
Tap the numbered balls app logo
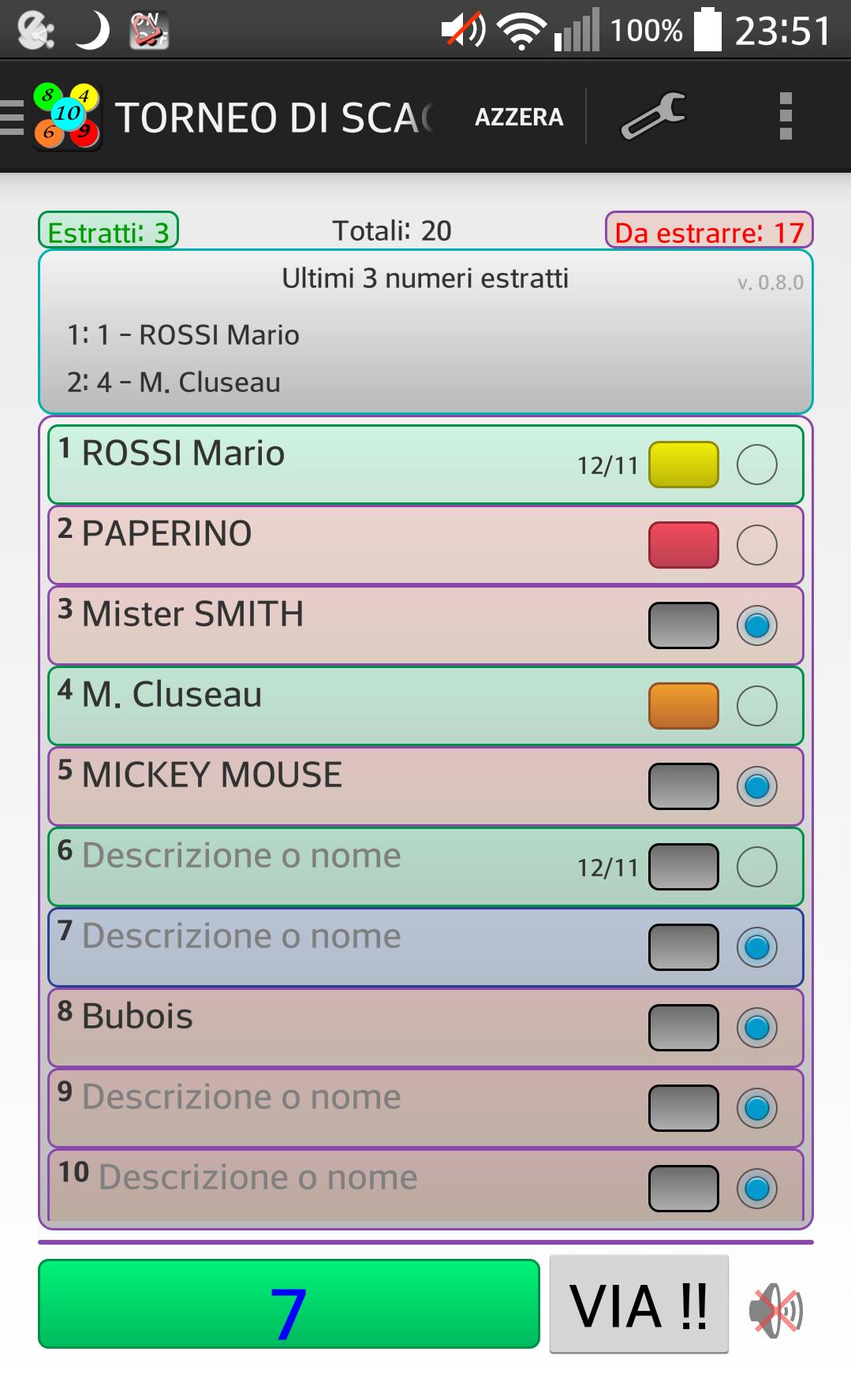pos(67,116)
